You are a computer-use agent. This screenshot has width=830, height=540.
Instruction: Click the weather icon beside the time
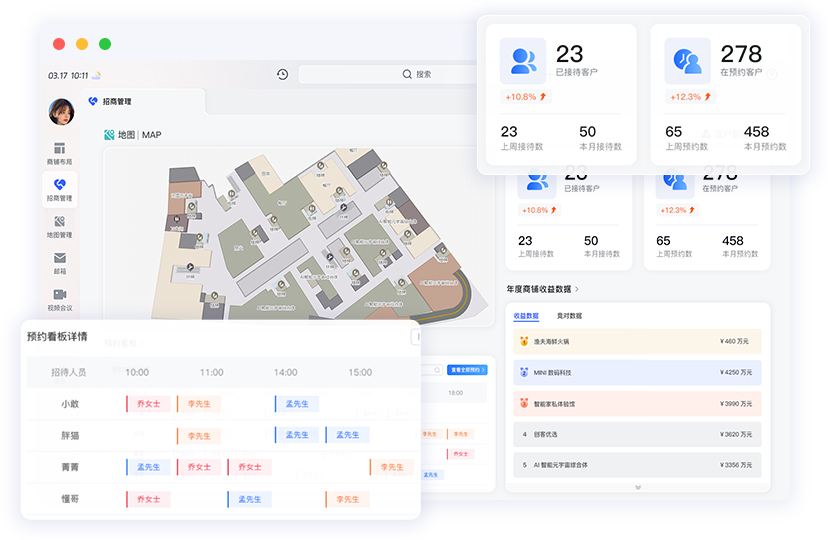(98, 75)
